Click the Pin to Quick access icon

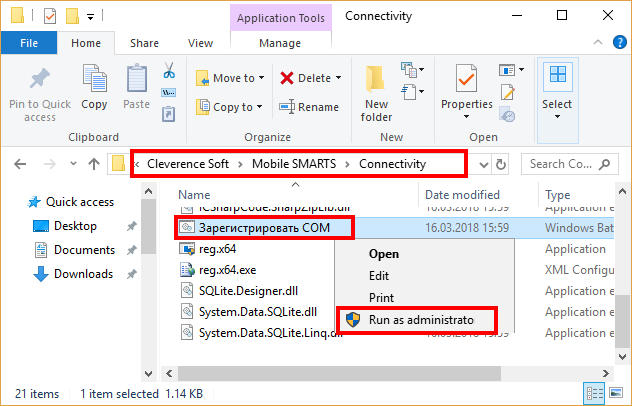[x=40, y=79]
